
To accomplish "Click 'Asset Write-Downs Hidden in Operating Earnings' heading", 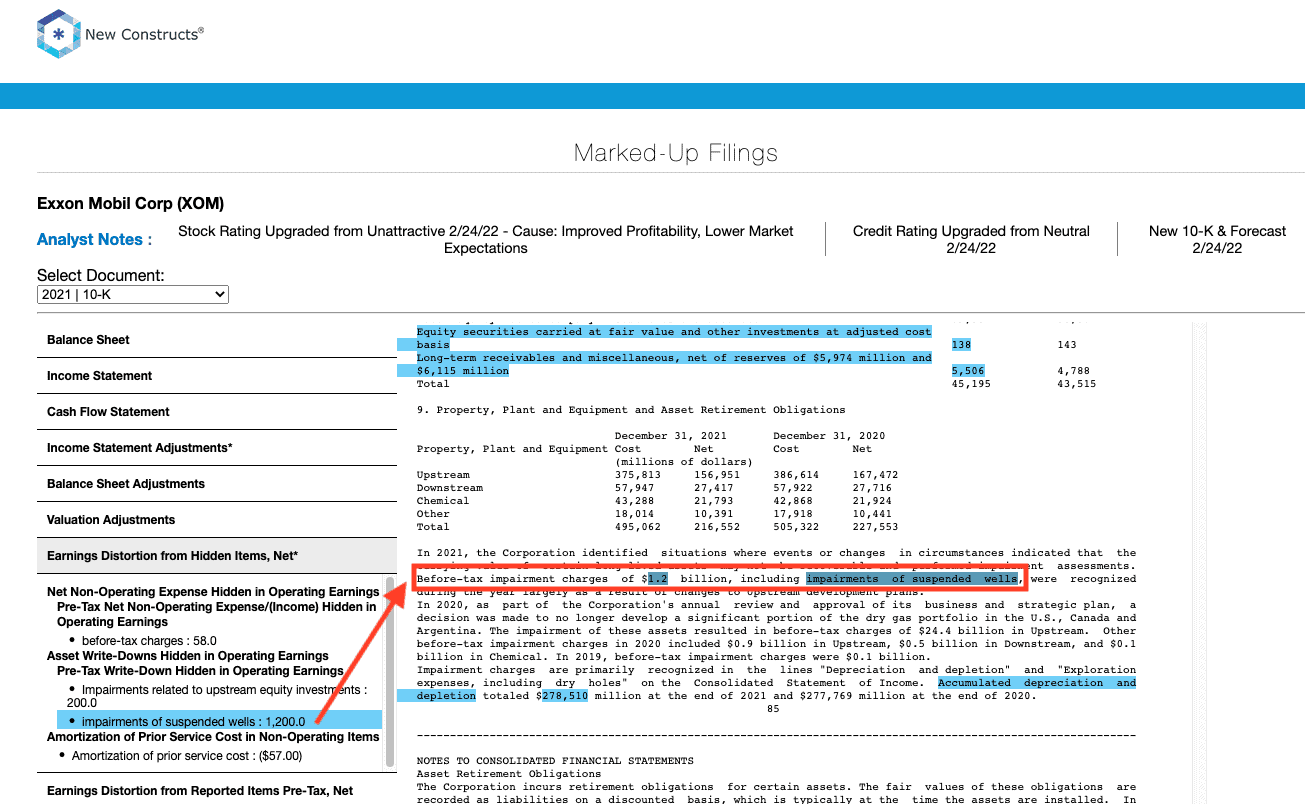I will click(188, 656).
